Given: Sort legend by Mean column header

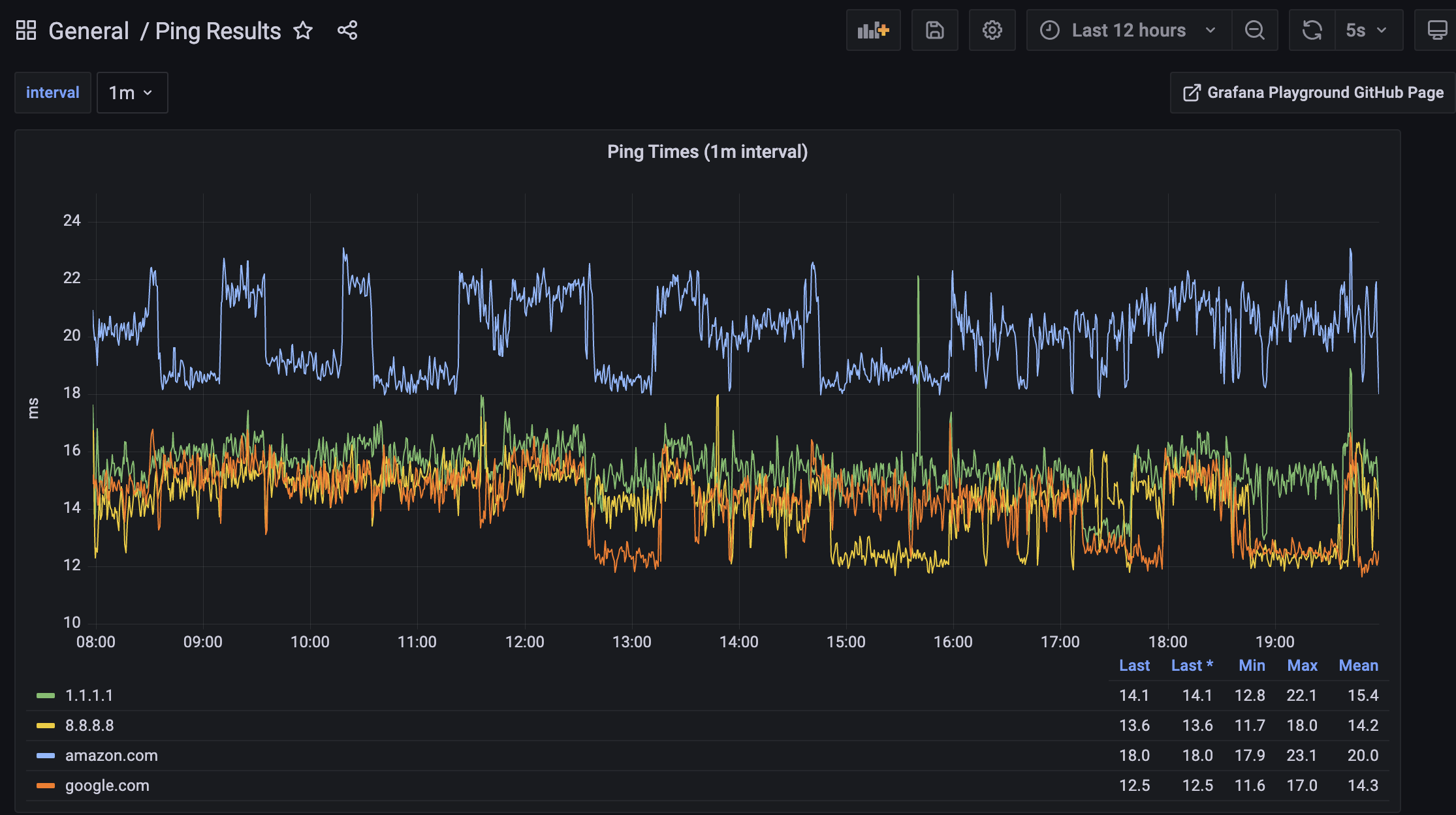Looking at the screenshot, I should click(1358, 666).
